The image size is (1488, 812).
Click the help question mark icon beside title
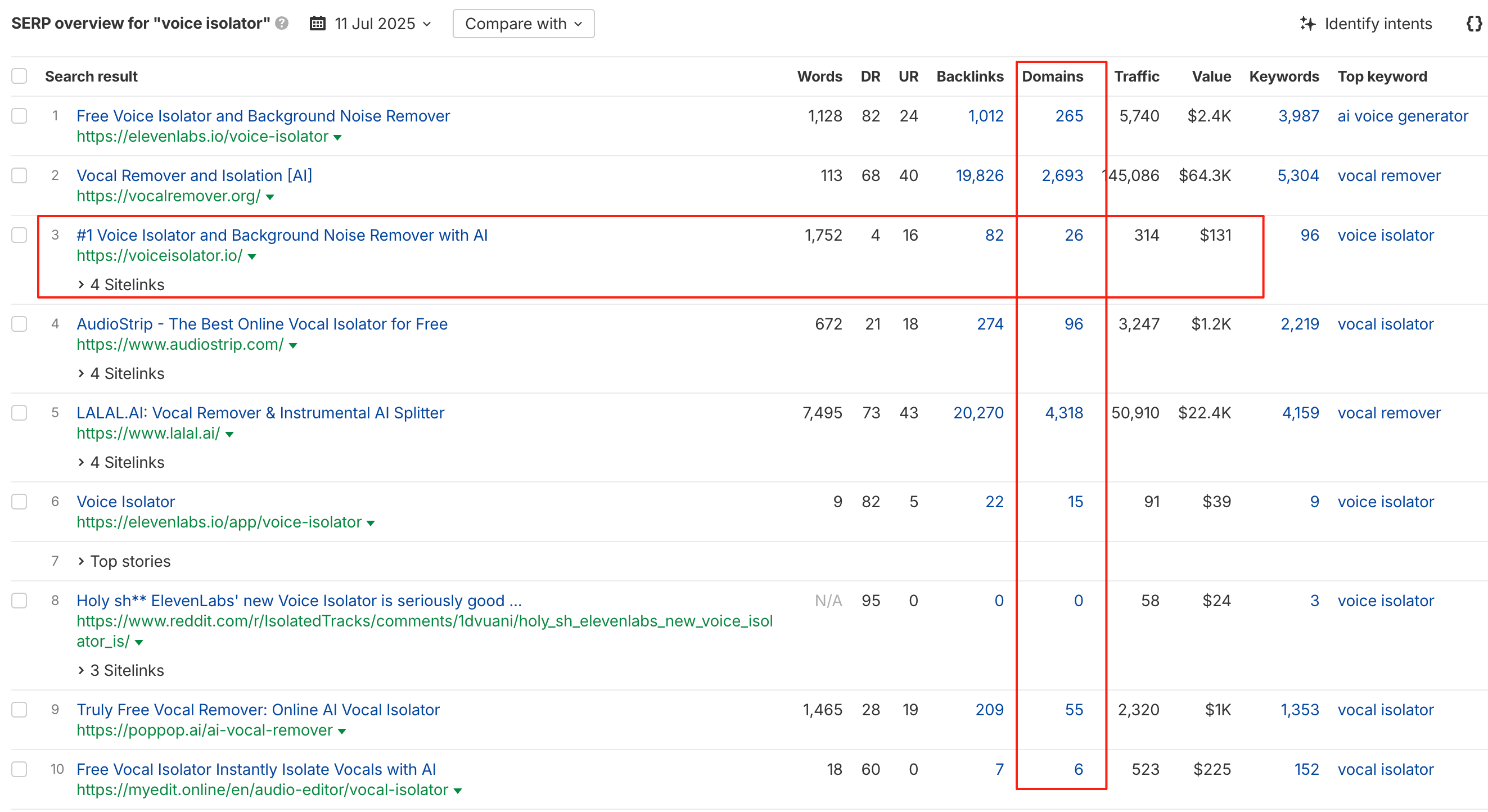tap(281, 23)
